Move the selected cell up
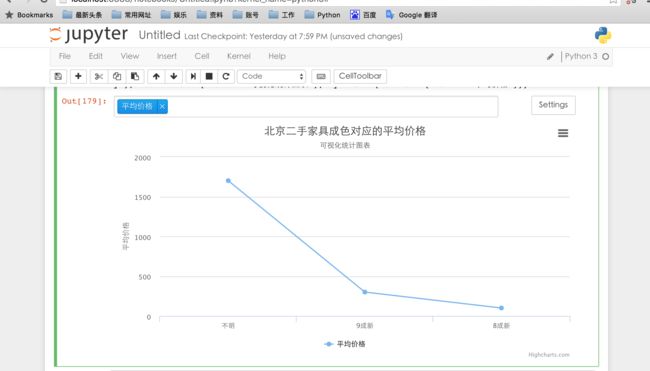 pos(156,76)
